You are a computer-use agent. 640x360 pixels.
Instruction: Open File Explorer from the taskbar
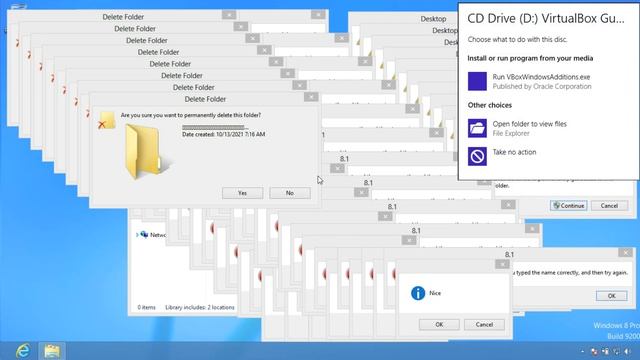52,351
